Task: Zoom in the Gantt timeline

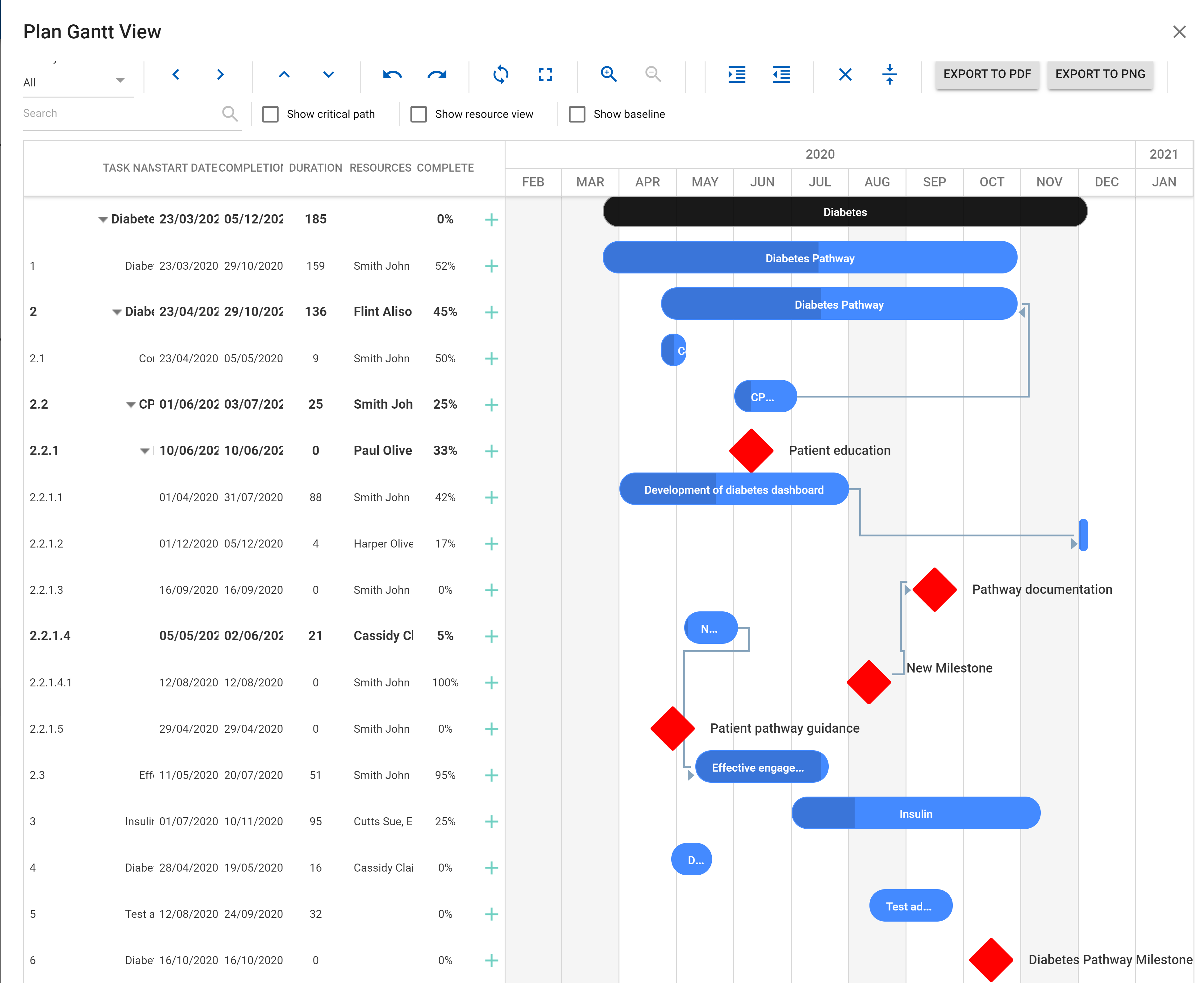Action: click(x=609, y=74)
